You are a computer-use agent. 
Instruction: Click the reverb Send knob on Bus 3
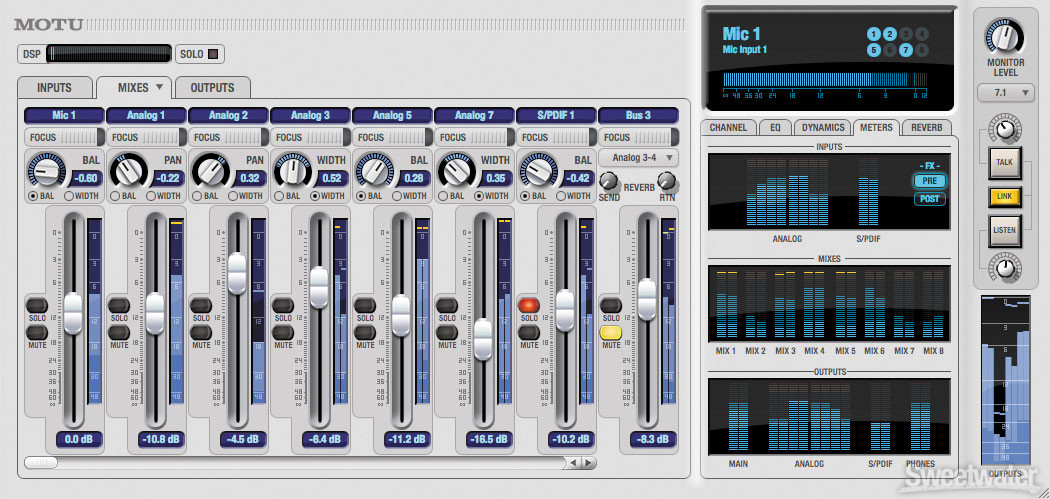pos(609,181)
